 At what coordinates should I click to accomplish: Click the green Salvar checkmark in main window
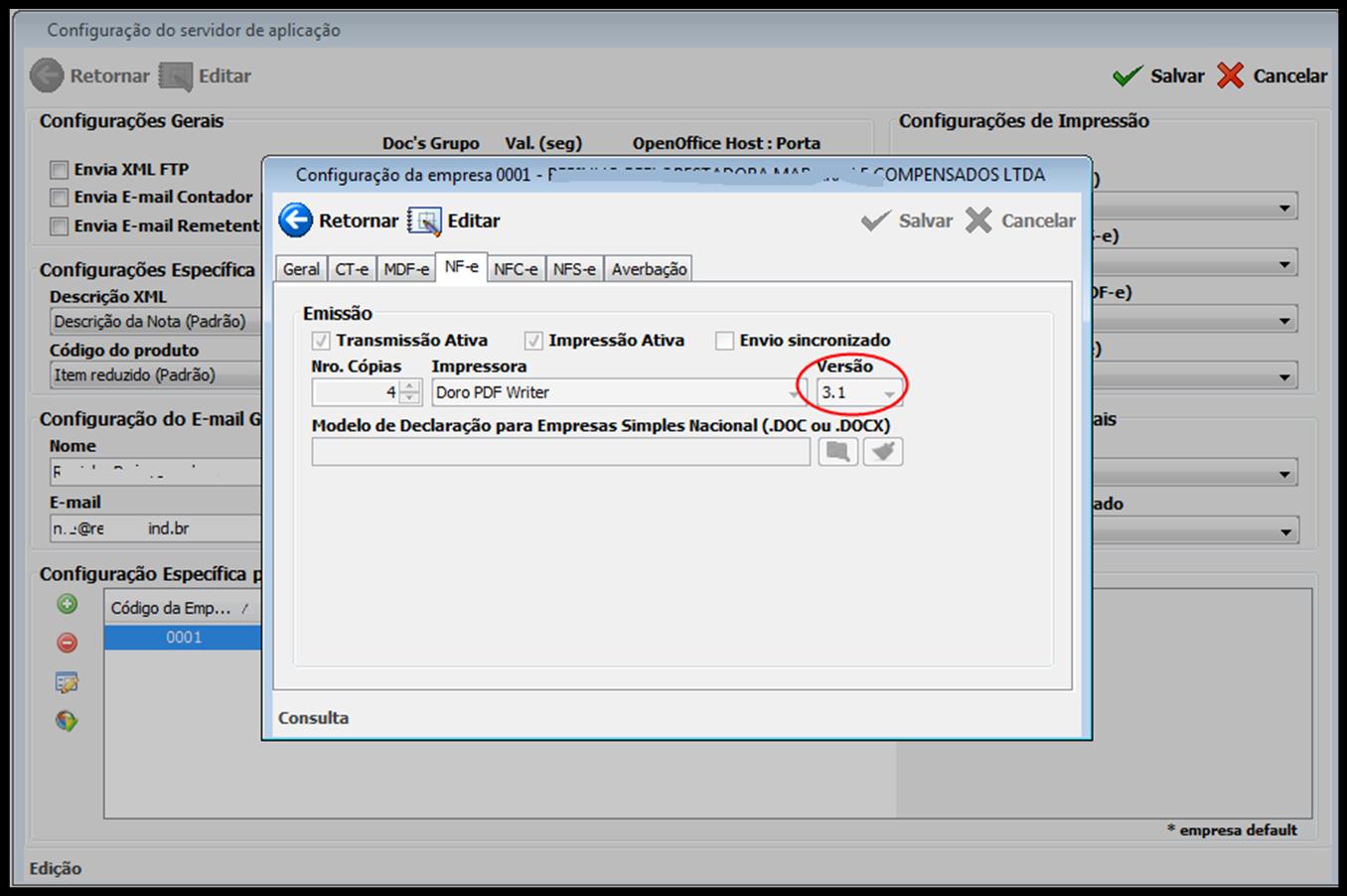pos(1127,75)
